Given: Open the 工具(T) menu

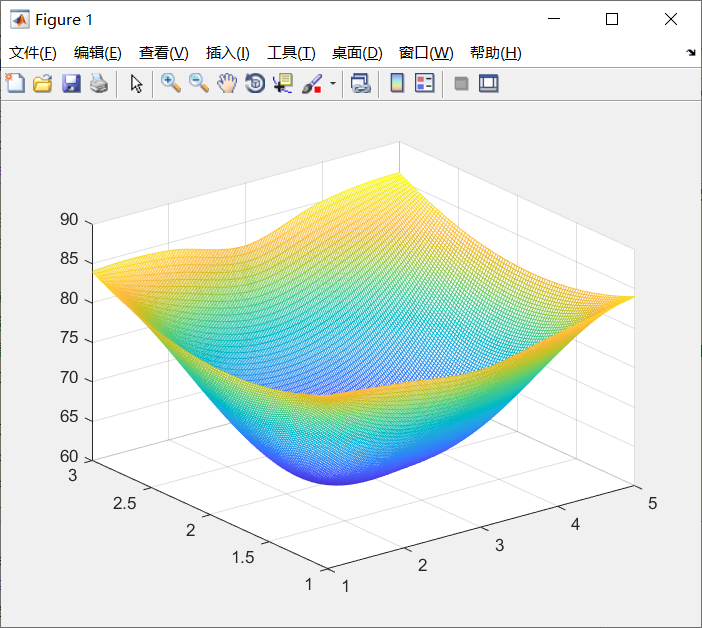Looking at the screenshot, I should tap(291, 53).
